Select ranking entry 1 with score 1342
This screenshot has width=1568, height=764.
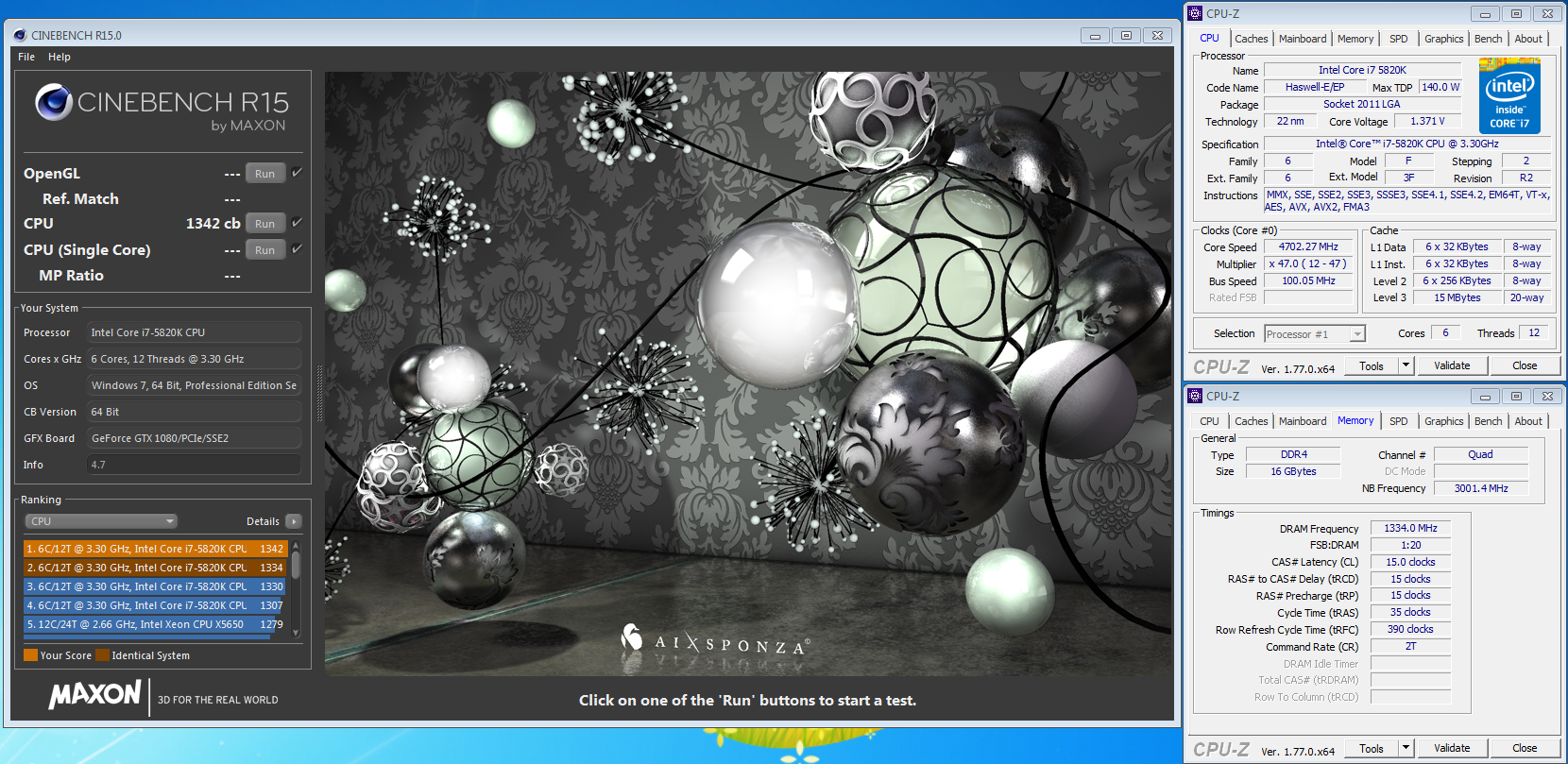[x=155, y=549]
